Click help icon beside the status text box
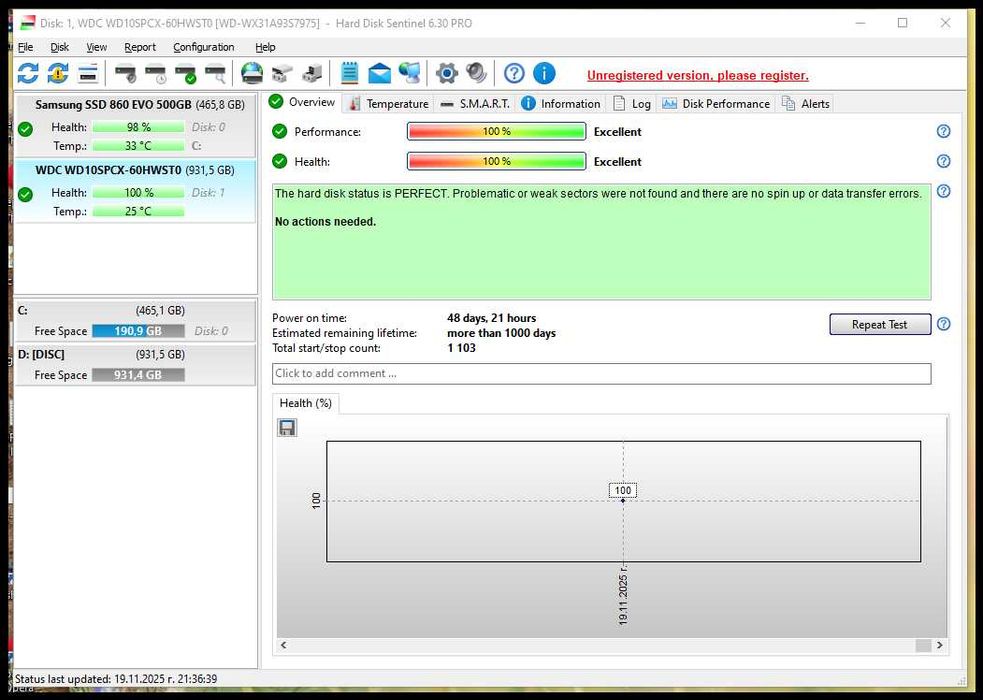The height and width of the screenshot is (700, 983). [x=943, y=192]
